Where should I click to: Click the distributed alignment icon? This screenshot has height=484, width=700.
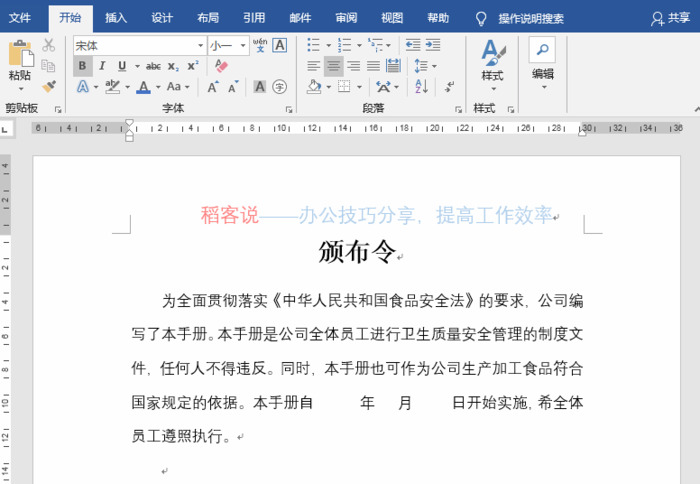(393, 66)
